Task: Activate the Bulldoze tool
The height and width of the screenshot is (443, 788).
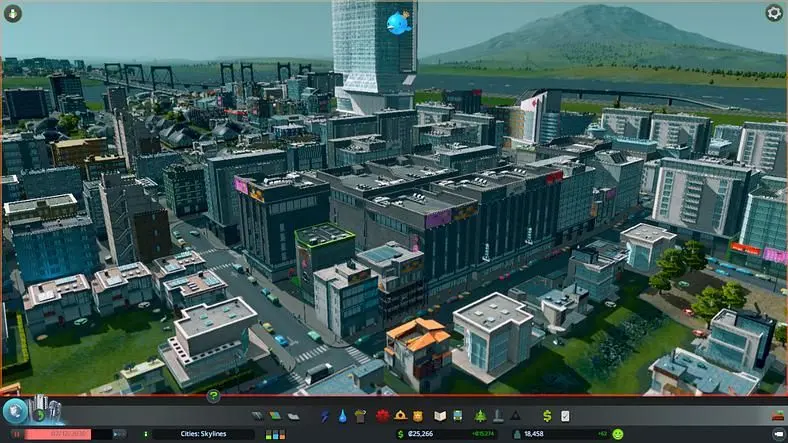Action: tap(778, 415)
